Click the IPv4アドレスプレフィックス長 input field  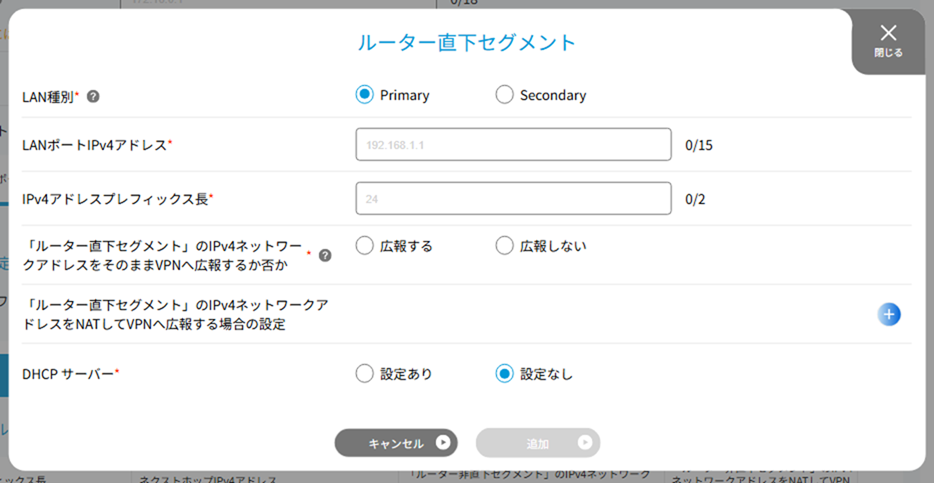tap(513, 198)
